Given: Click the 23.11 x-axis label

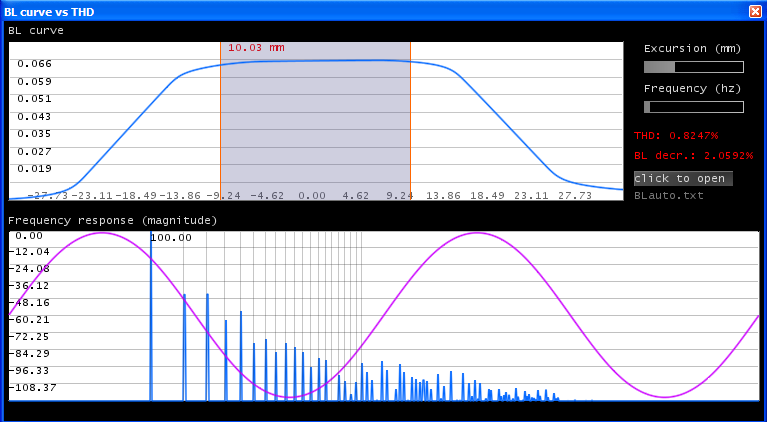Looking at the screenshot, I should 531,196.
